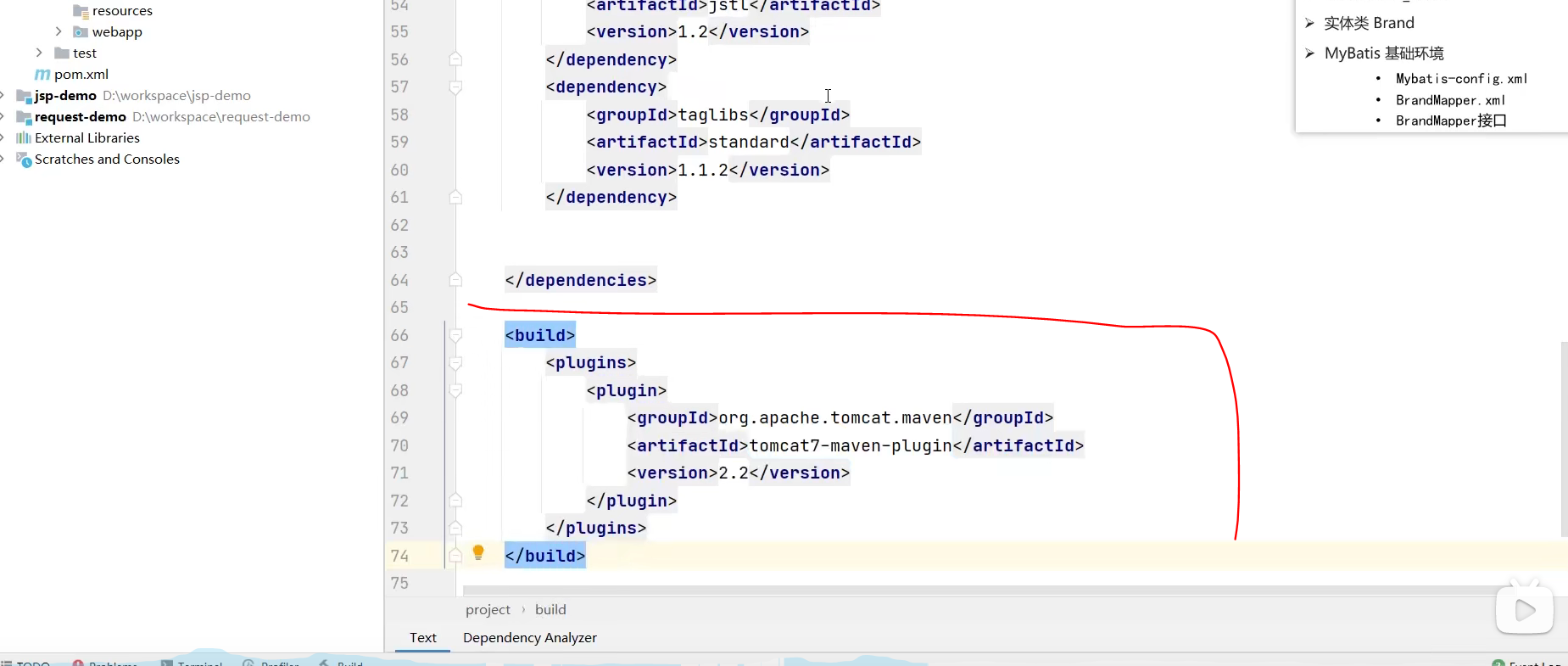Select request-demo module in the tree
This screenshot has height=666, width=1568.
[81, 117]
